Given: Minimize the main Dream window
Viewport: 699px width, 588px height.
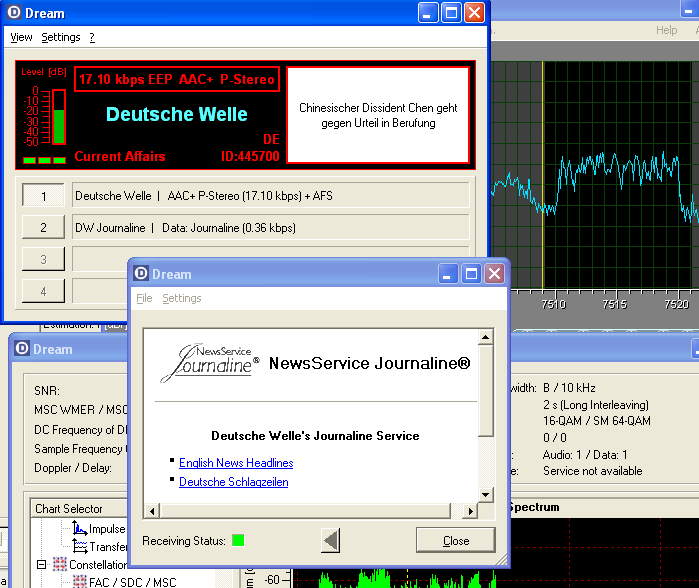Looking at the screenshot, I should click(428, 12).
